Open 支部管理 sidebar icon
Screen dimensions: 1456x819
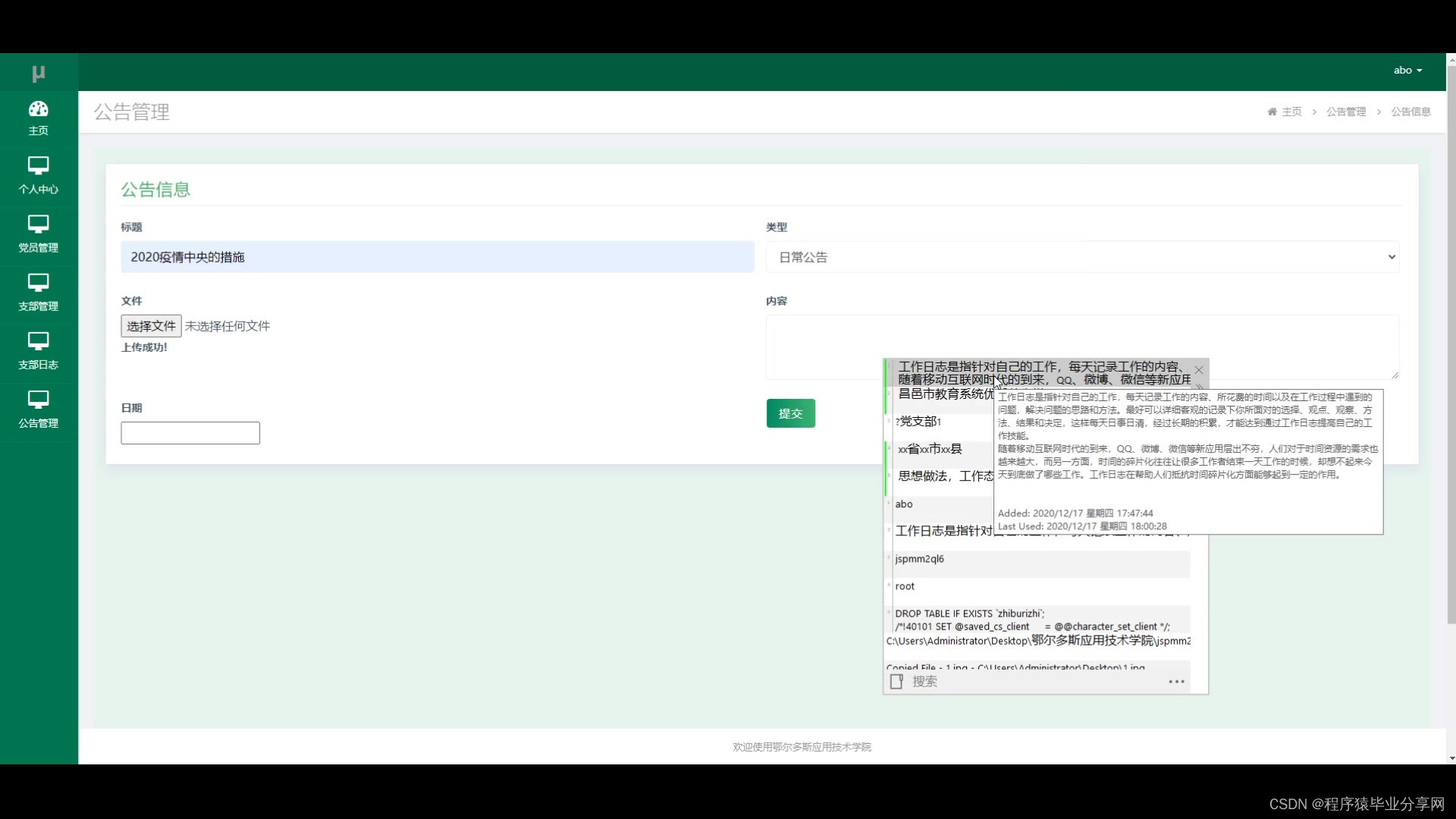click(x=39, y=282)
